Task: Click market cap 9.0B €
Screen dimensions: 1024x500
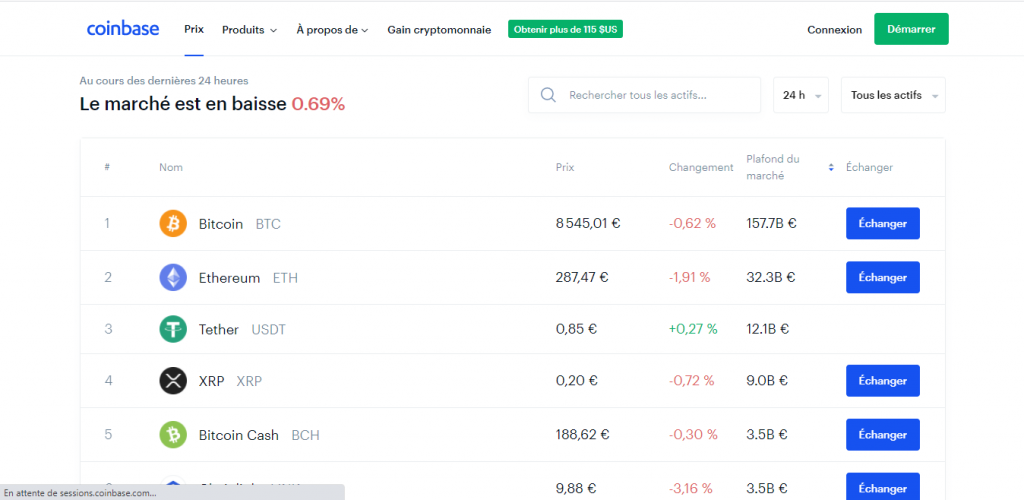Action: pyautogui.click(x=767, y=381)
